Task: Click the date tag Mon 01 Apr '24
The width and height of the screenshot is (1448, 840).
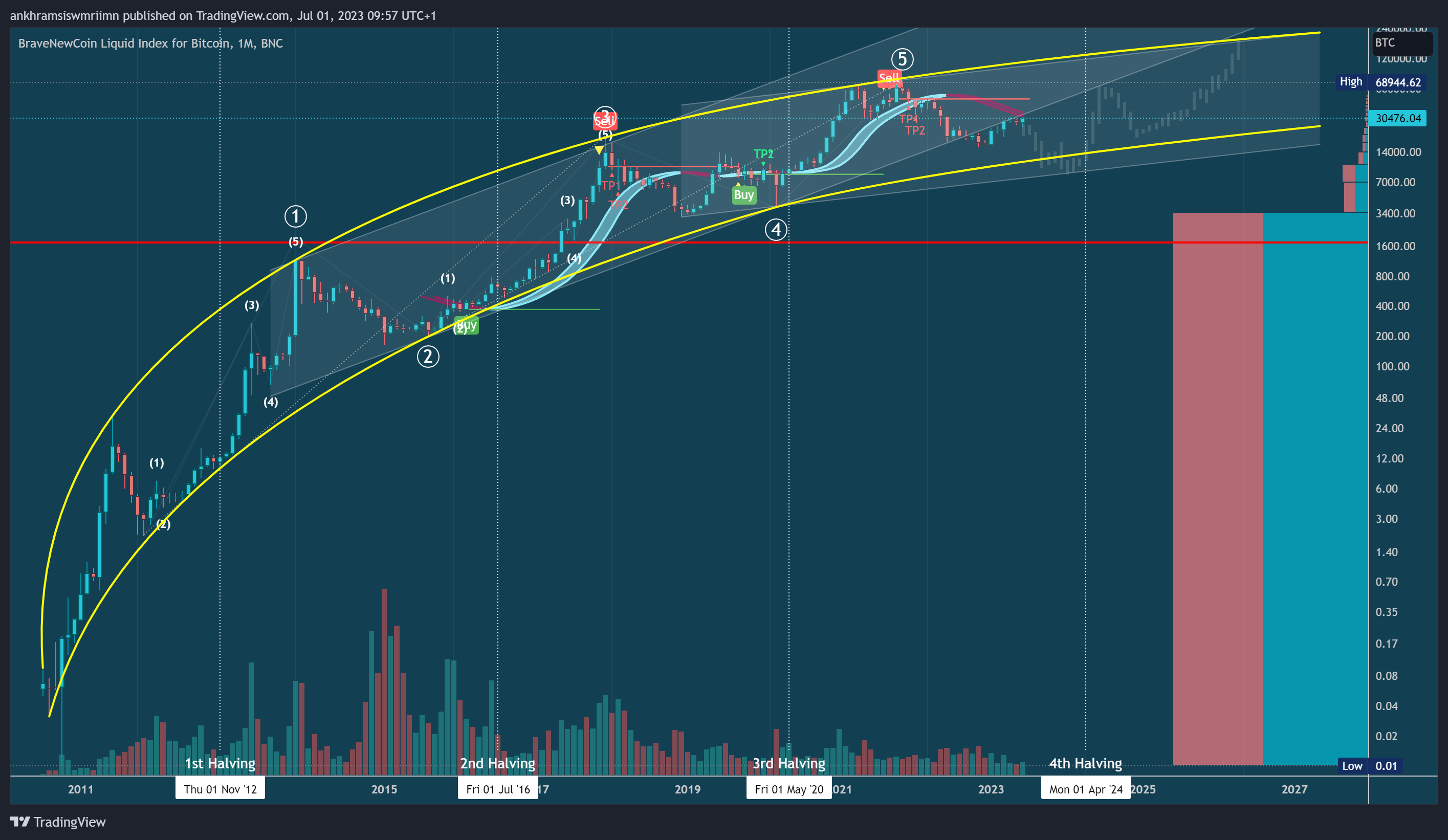Action: 1085,789
